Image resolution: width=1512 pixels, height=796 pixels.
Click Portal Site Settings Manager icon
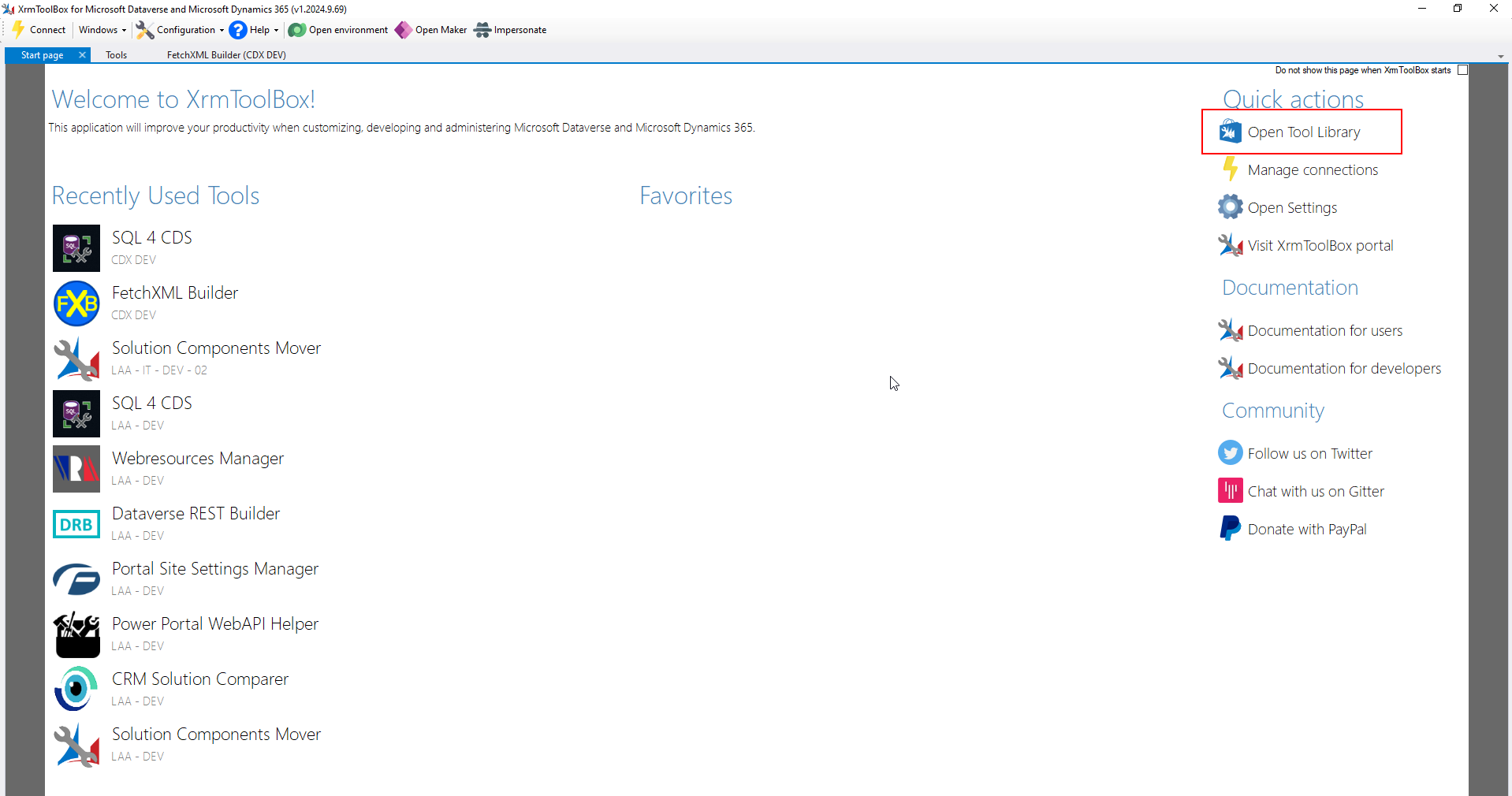tap(76, 579)
